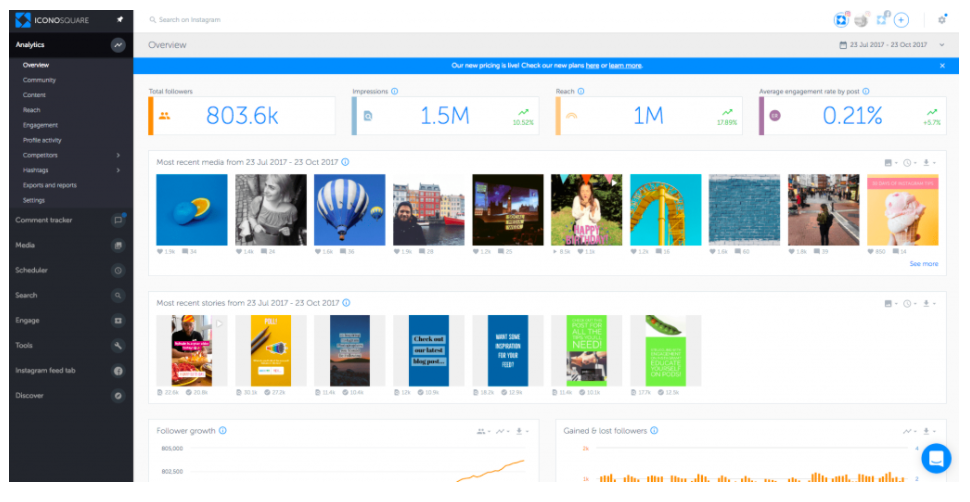Image resolution: width=970 pixels, height=502 pixels.
Task: Select Community in the Analytics menu
Action: (x=39, y=80)
